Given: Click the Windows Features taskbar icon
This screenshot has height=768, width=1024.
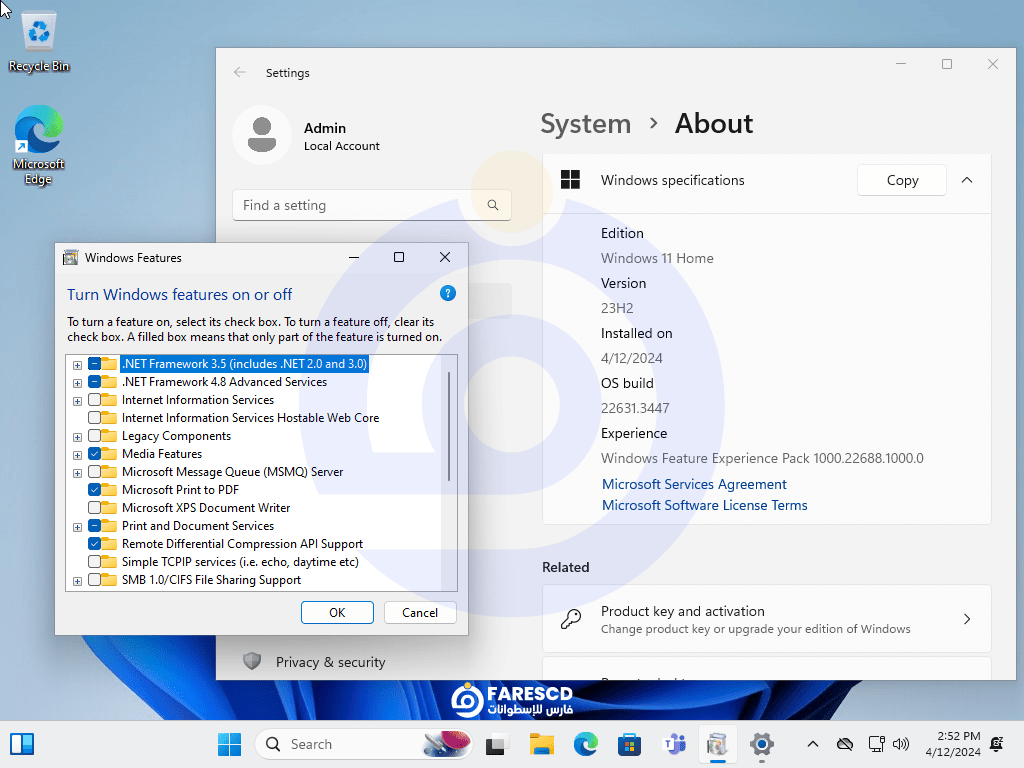Looking at the screenshot, I should (x=718, y=744).
